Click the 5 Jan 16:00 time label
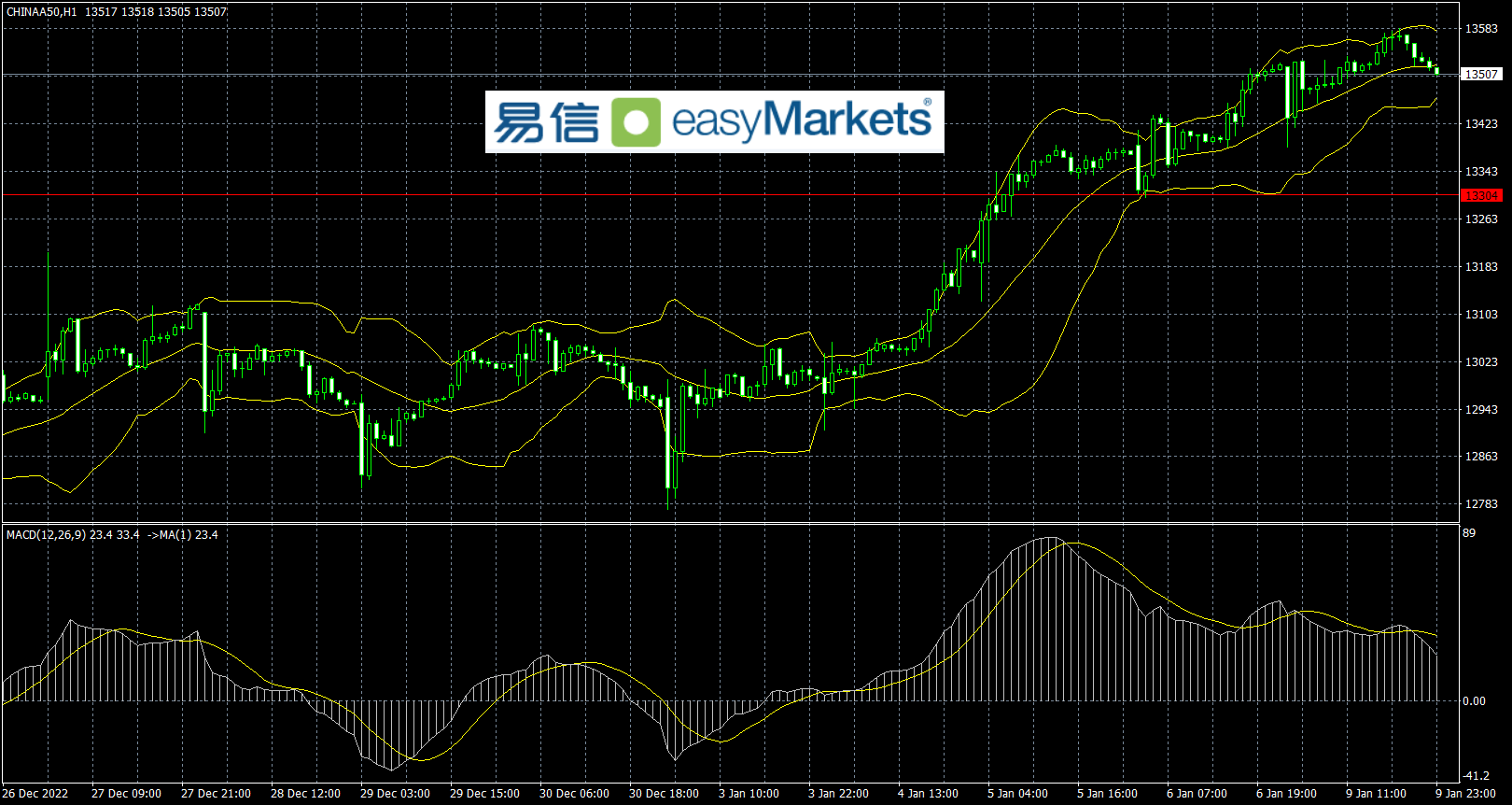The height and width of the screenshot is (805, 1512). click(x=1107, y=794)
